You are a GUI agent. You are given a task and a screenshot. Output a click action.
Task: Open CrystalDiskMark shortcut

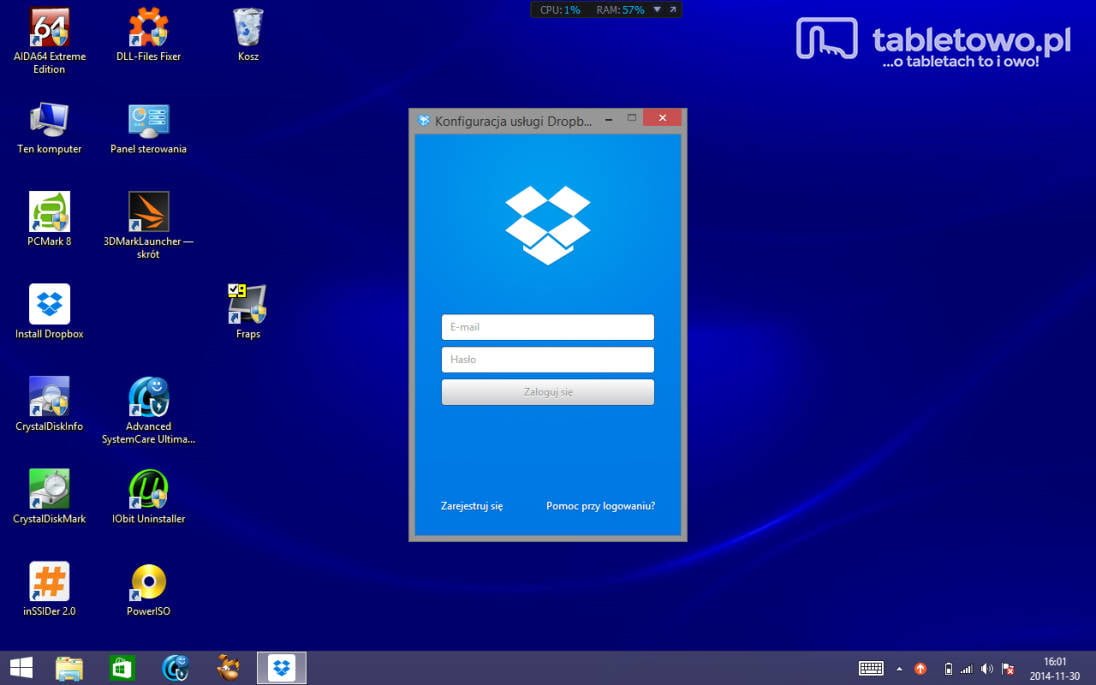(x=49, y=496)
